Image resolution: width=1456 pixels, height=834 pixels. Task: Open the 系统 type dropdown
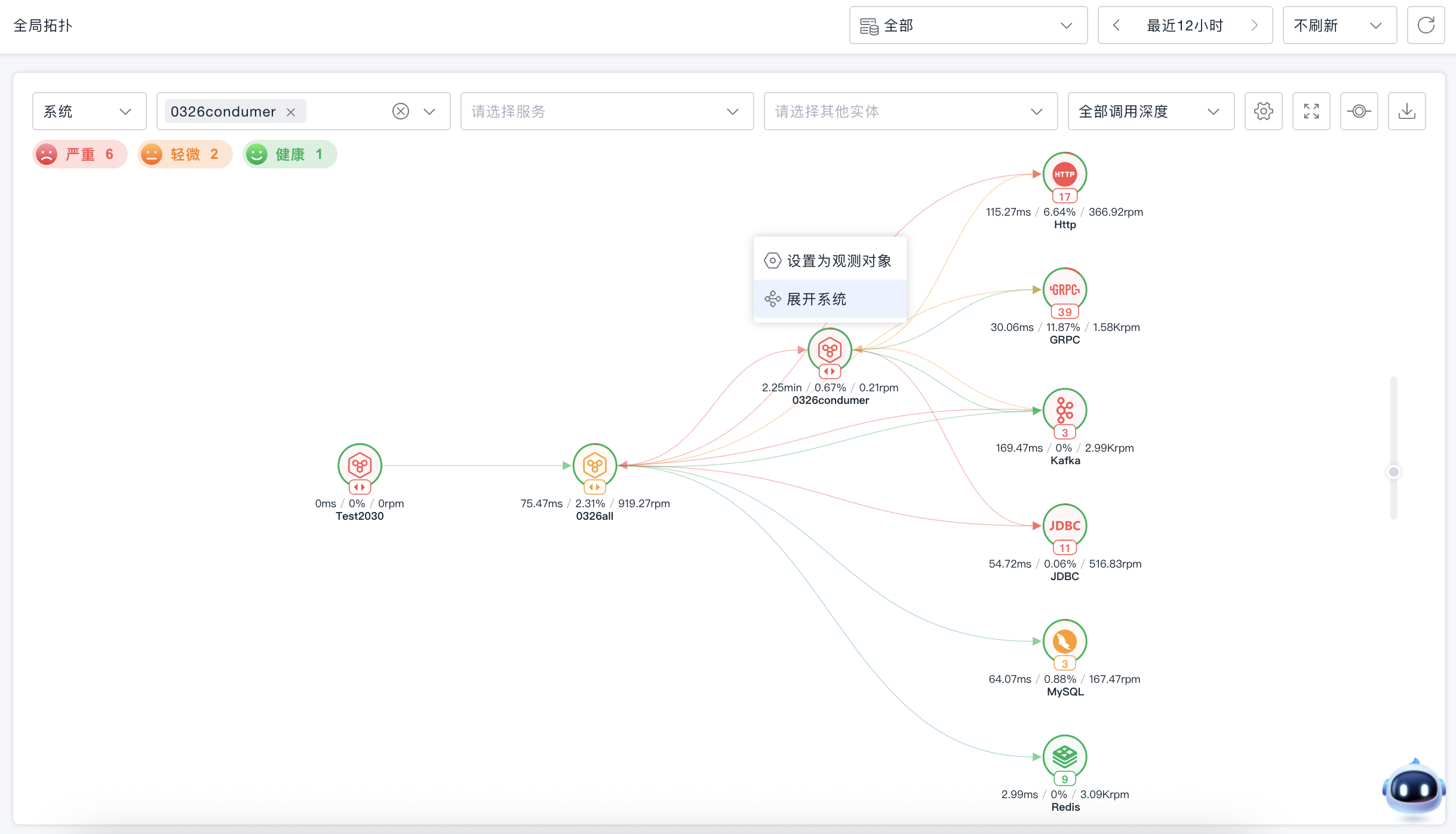point(89,111)
